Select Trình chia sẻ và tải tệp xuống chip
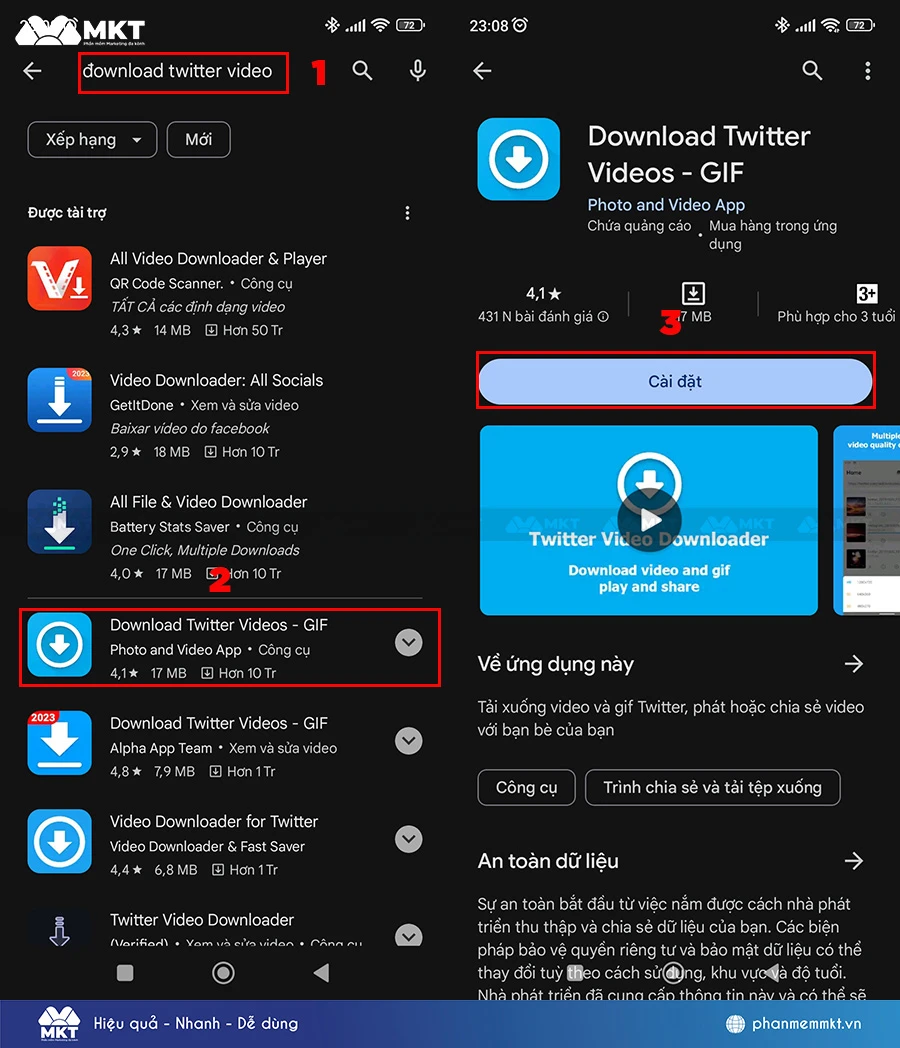This screenshot has width=900, height=1048. (712, 787)
